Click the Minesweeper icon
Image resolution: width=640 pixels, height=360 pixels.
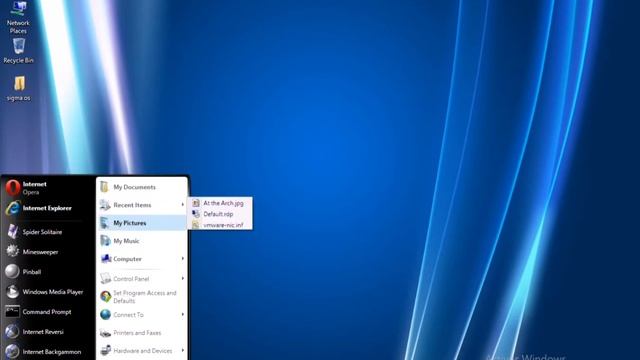(12, 251)
